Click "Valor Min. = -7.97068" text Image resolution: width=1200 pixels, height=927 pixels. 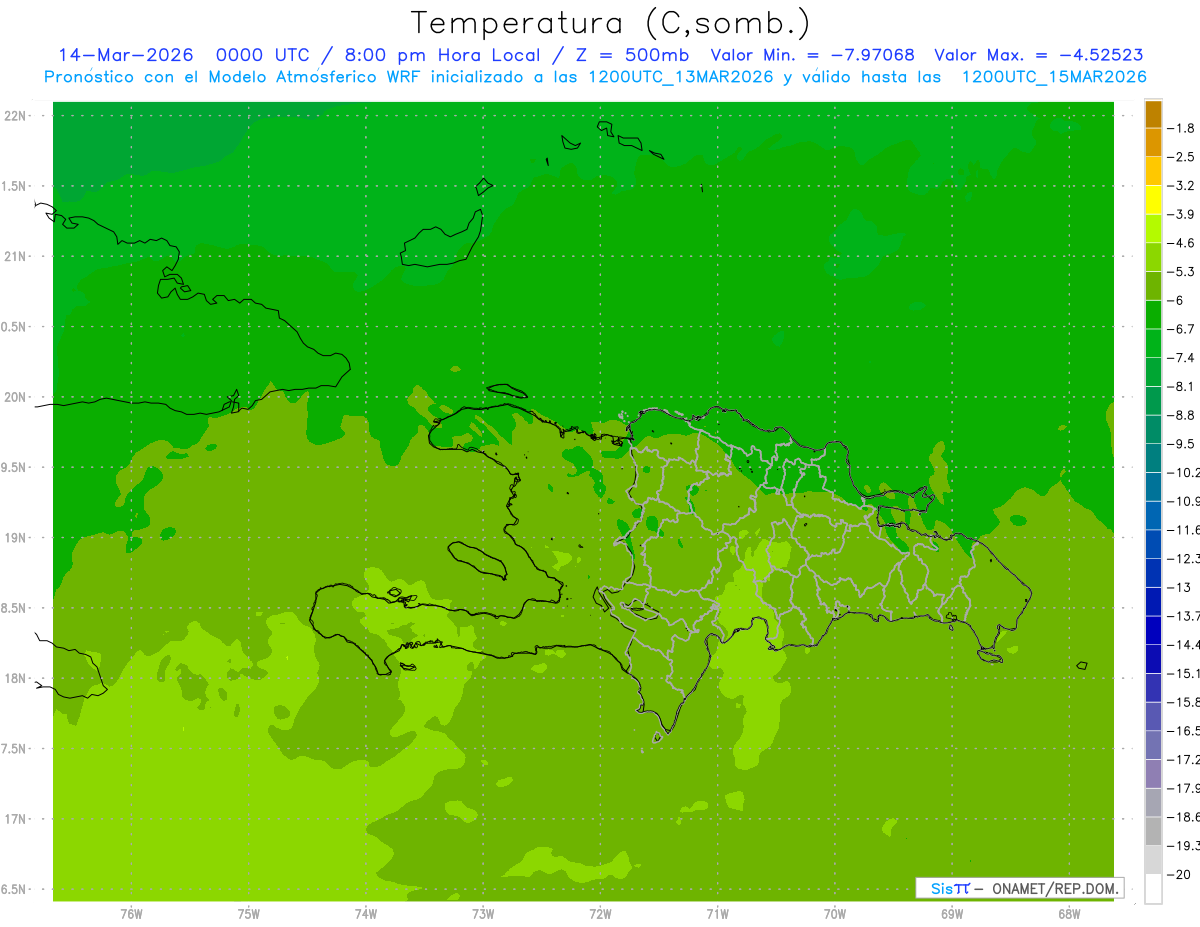tap(812, 55)
